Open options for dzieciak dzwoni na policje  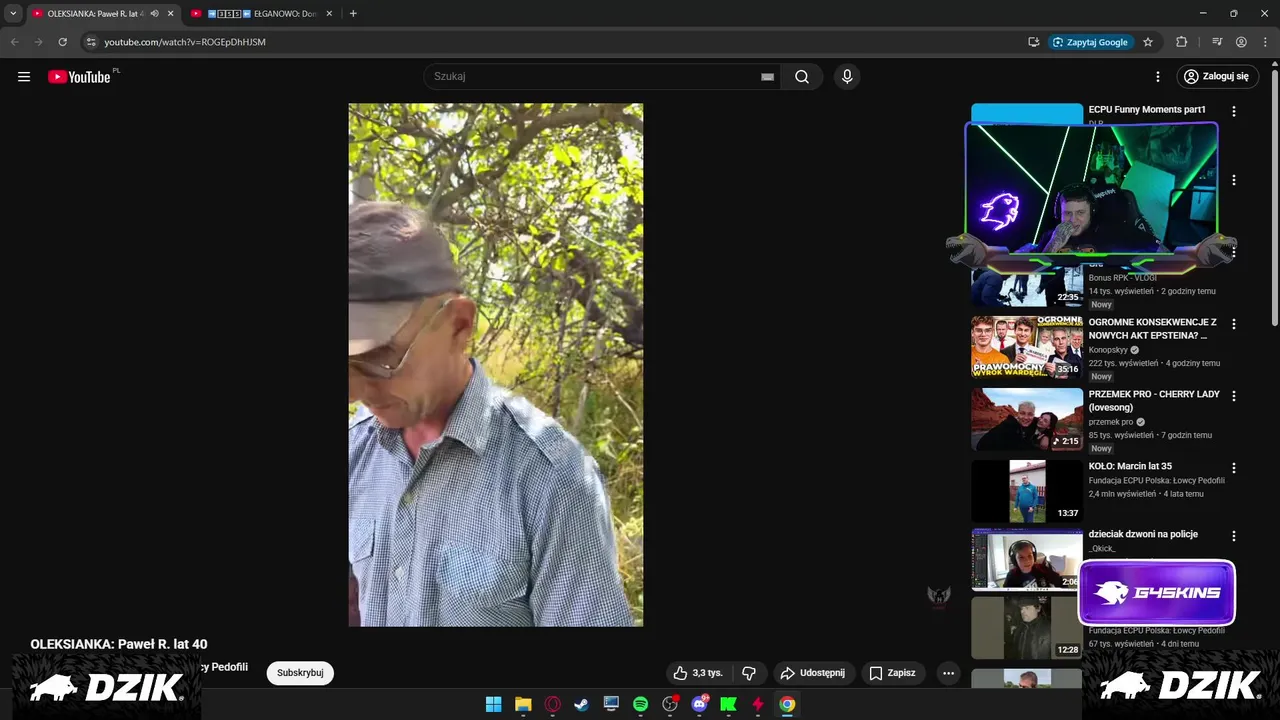1234,536
